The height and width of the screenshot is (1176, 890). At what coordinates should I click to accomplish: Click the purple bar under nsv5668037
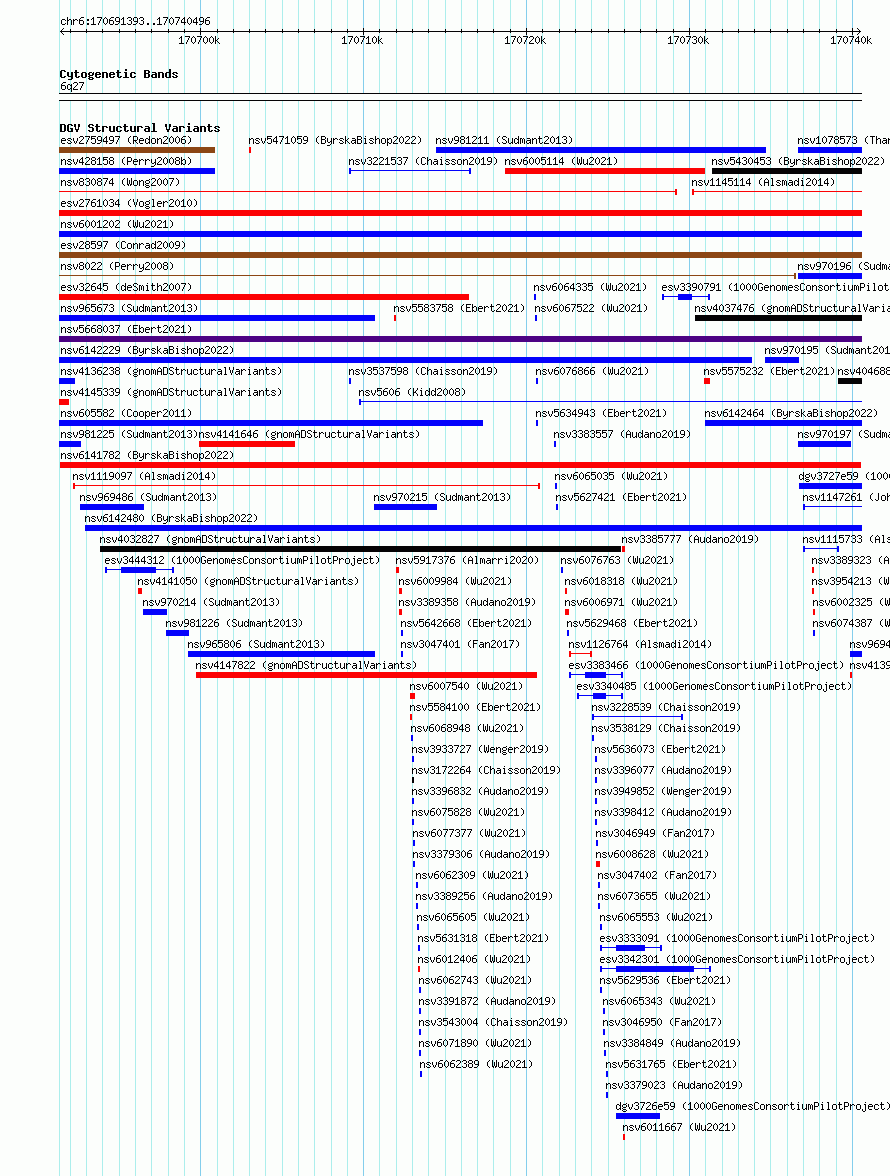pyautogui.click(x=460, y=339)
